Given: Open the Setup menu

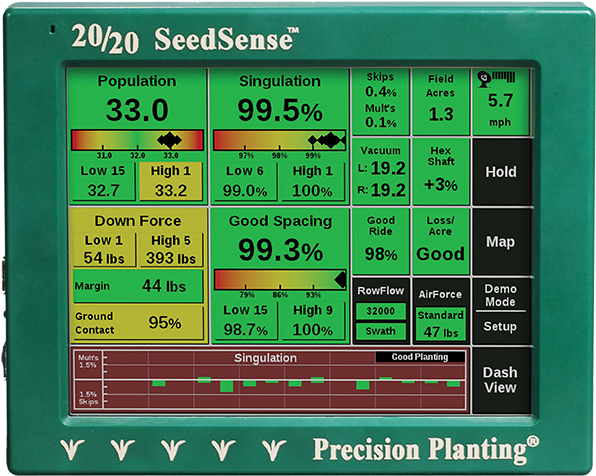Looking at the screenshot, I should point(501,327).
